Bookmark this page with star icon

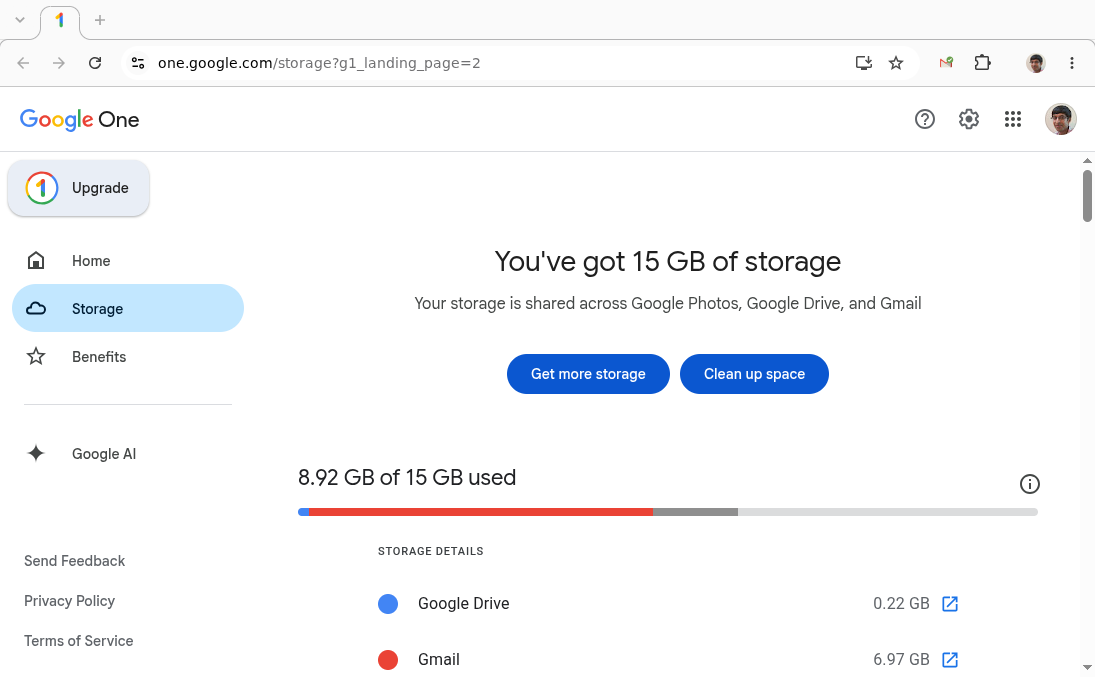pos(896,63)
